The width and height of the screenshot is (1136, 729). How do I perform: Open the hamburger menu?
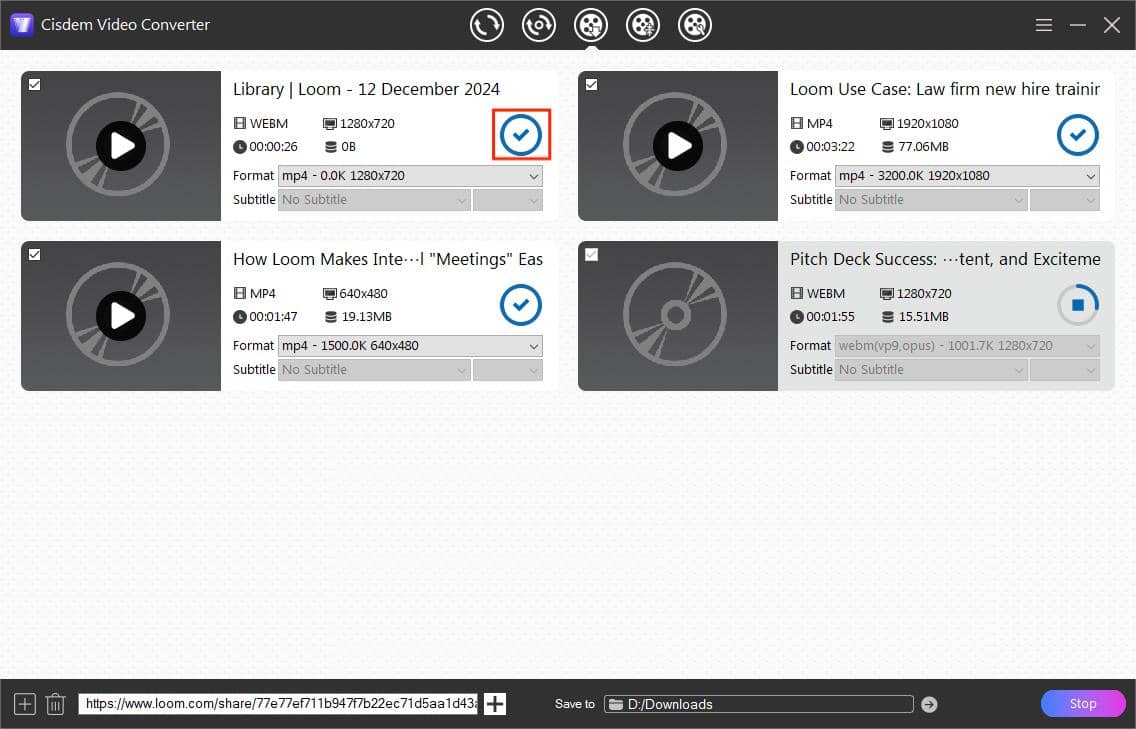(1043, 25)
